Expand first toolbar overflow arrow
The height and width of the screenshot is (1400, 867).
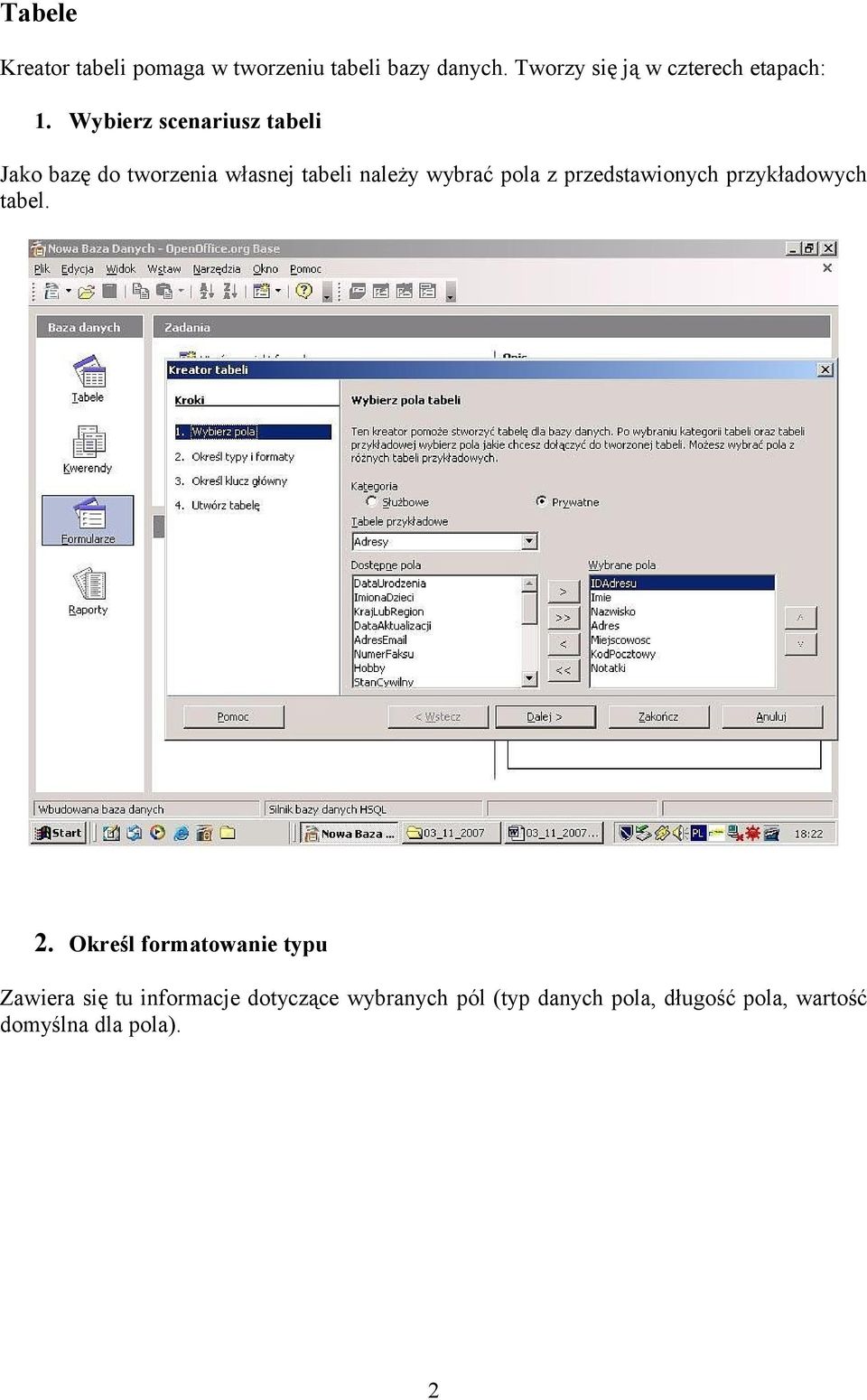327,293
